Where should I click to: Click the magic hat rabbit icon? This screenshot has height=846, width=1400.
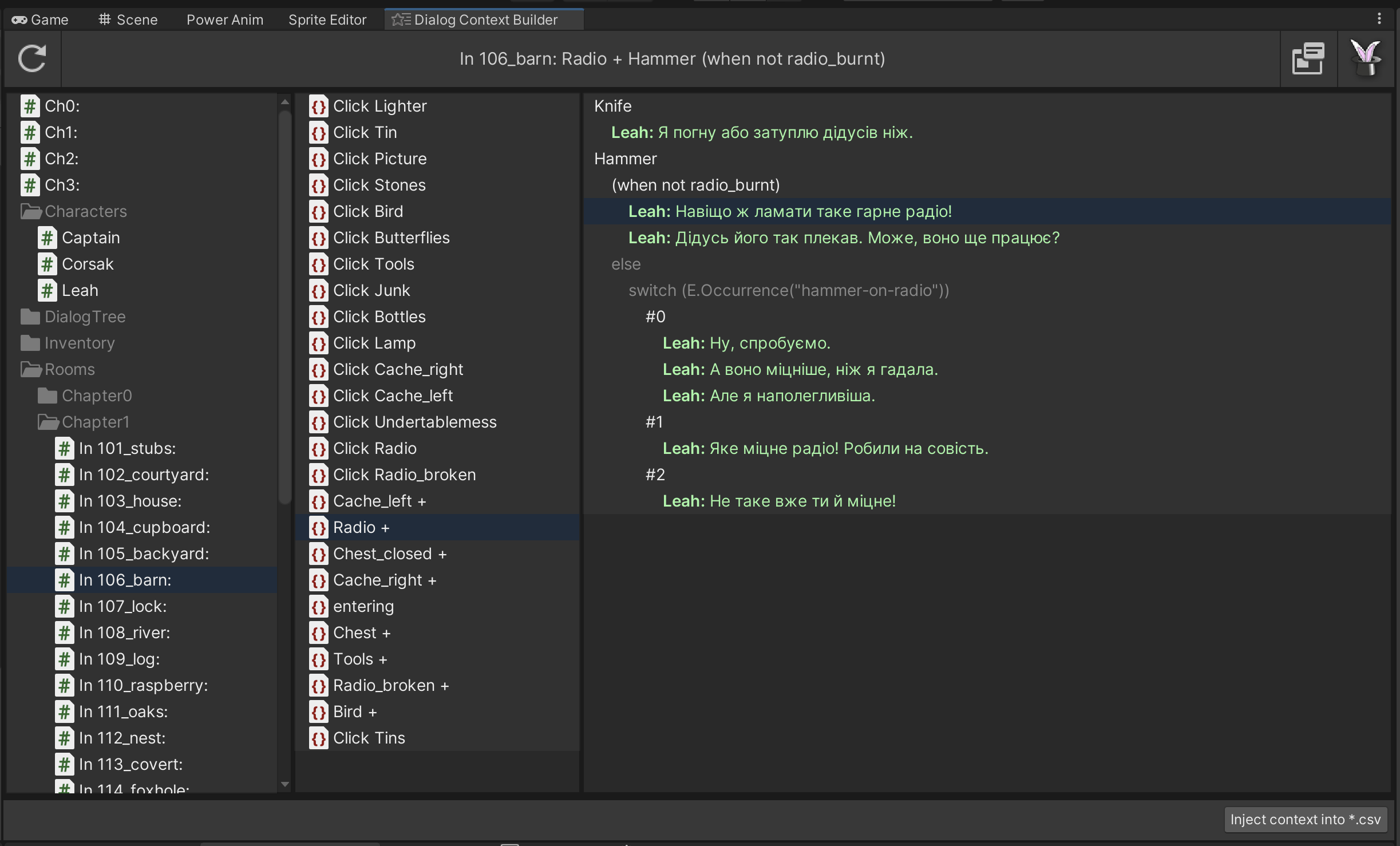(x=1365, y=58)
